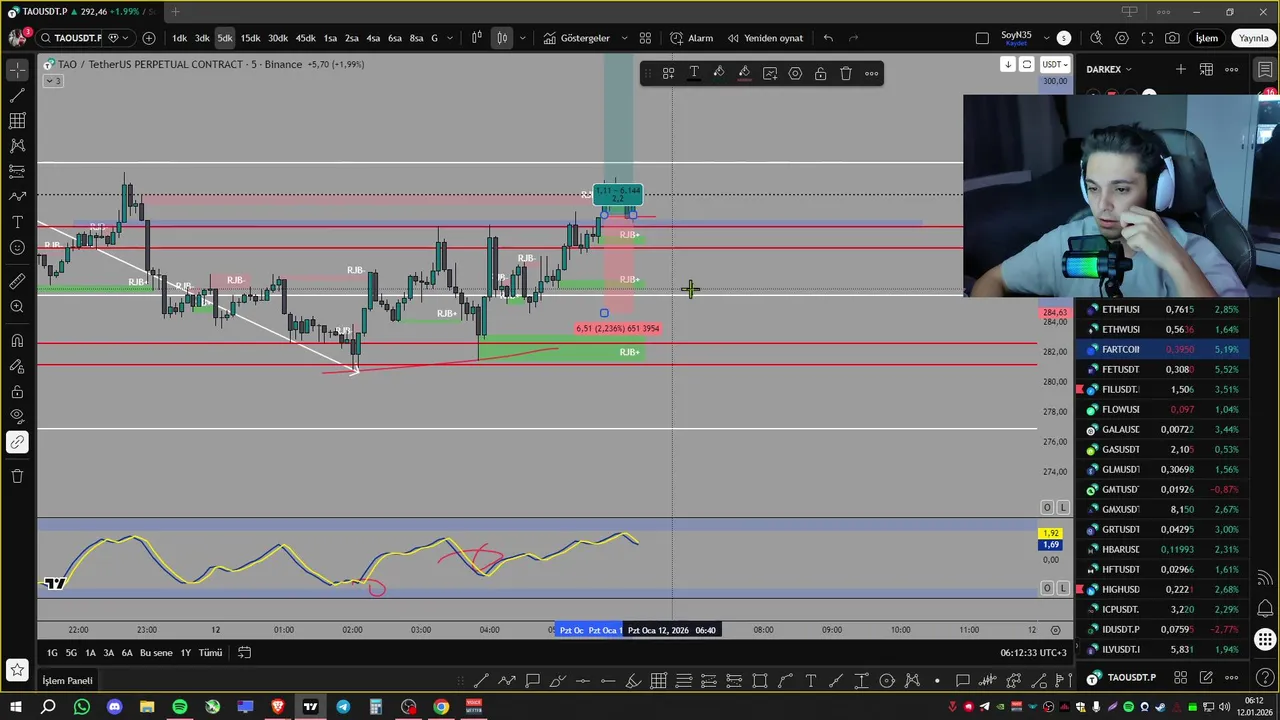Viewport: 1280px width, 720px height.
Task: Open quick search in top toolbar
Action: coord(1096,38)
